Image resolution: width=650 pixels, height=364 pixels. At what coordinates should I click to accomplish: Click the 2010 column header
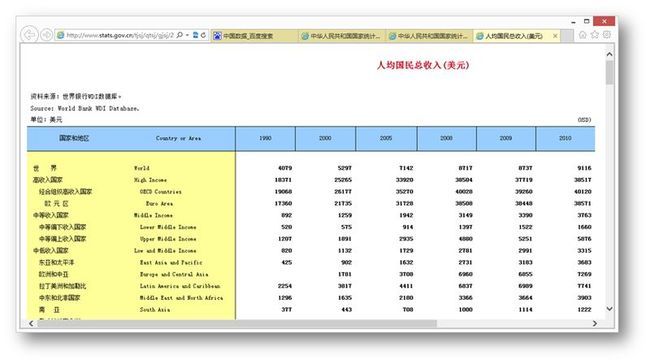[x=565, y=138]
